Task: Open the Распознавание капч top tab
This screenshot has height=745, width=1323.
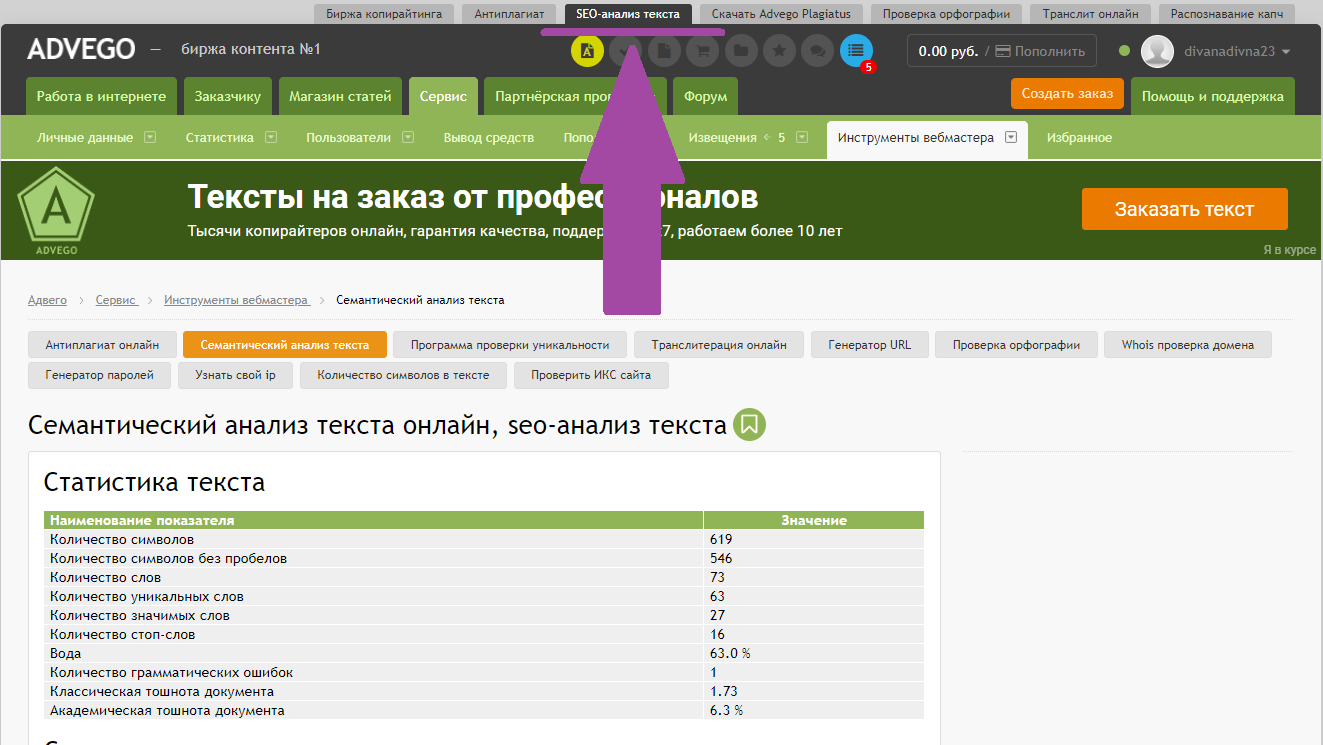Action: click(1227, 14)
